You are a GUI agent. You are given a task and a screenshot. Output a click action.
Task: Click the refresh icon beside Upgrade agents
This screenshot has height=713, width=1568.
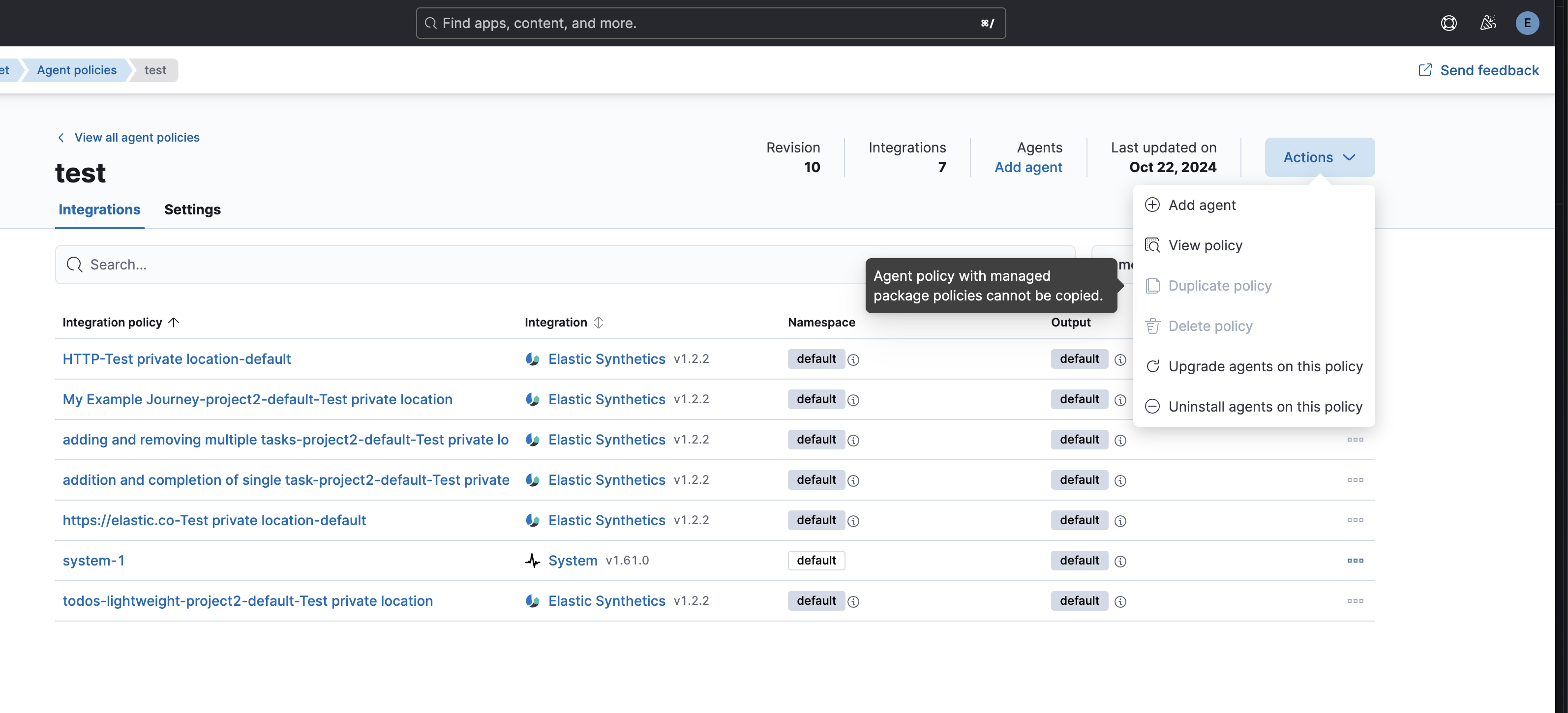click(1152, 366)
